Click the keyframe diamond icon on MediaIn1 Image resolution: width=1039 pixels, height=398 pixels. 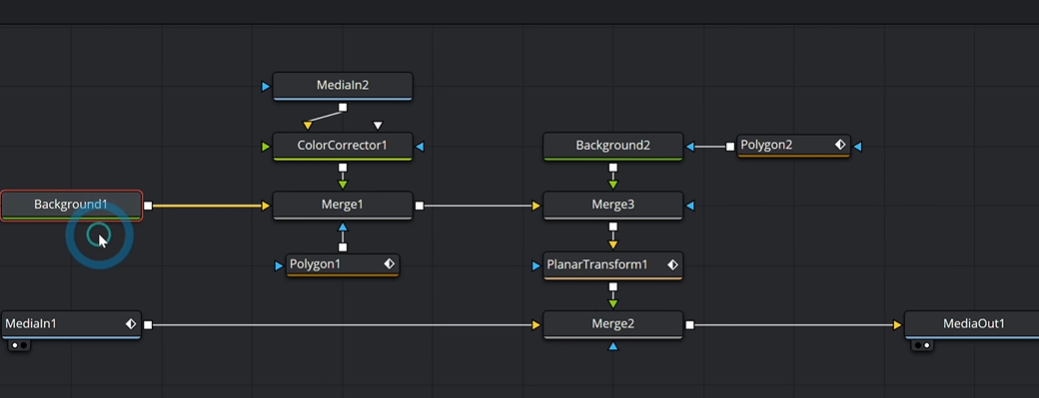131,324
